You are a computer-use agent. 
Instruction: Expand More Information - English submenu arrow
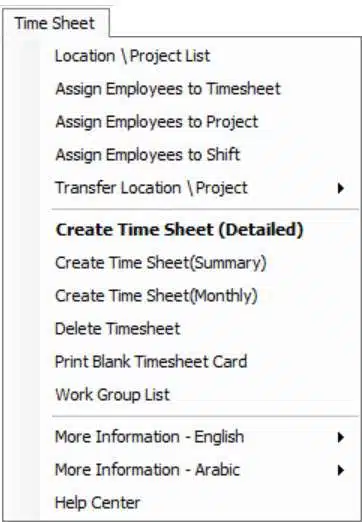point(340,437)
